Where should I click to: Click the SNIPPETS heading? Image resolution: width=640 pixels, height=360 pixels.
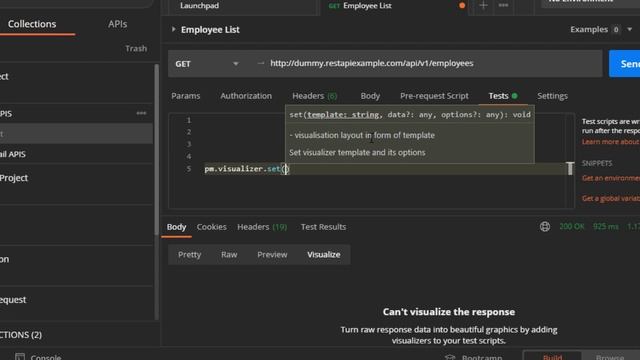[x=597, y=163]
